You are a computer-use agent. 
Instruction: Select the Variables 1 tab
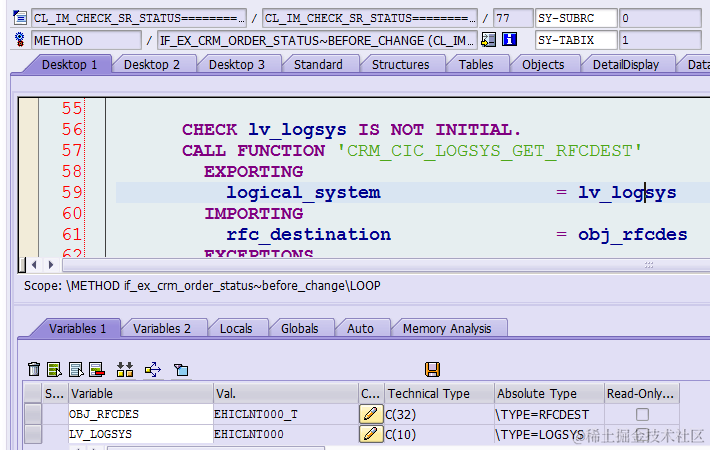pos(77,328)
